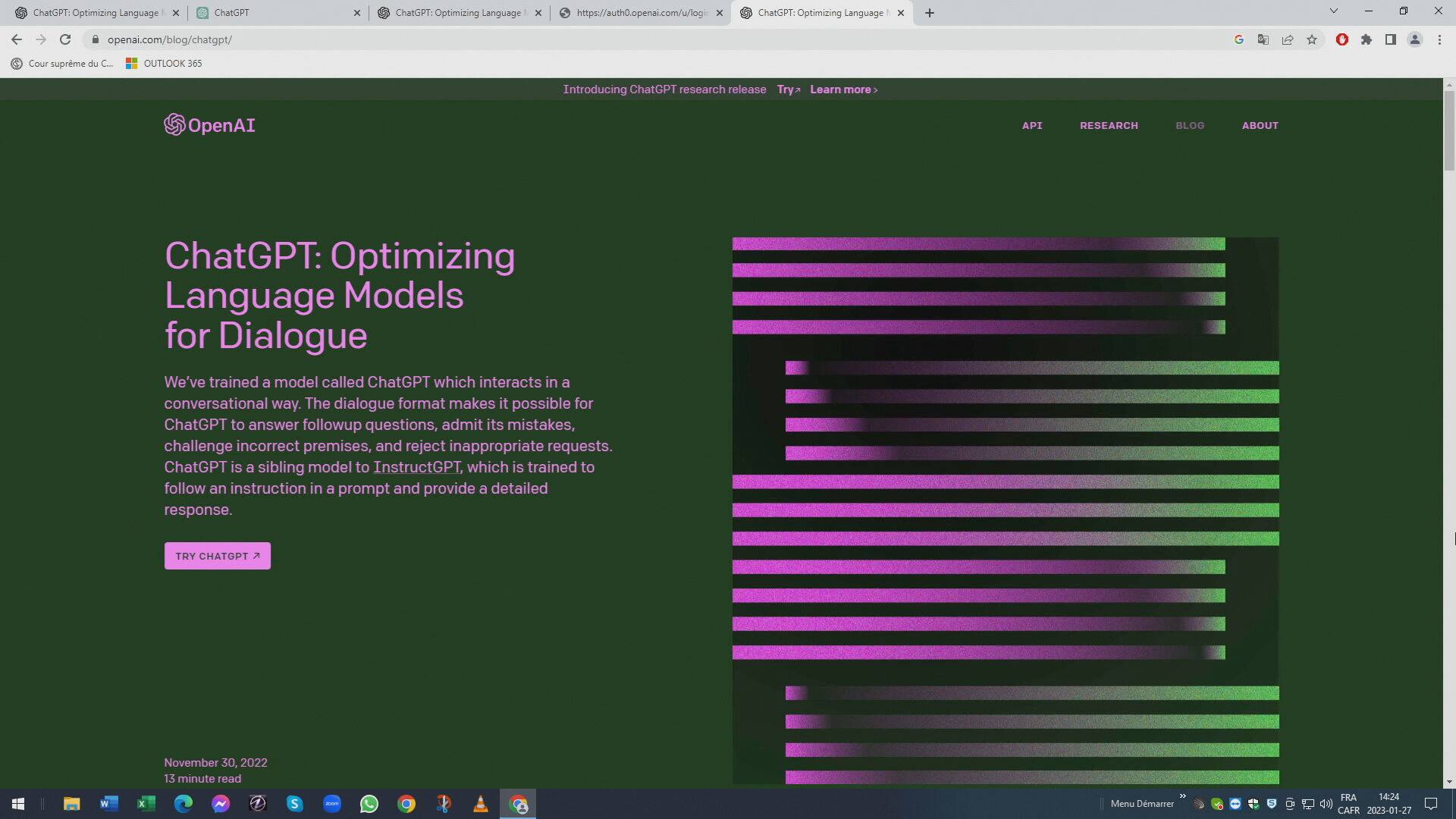Expand the tab search chevron
The width and height of the screenshot is (1456, 819).
tap(1334, 11)
